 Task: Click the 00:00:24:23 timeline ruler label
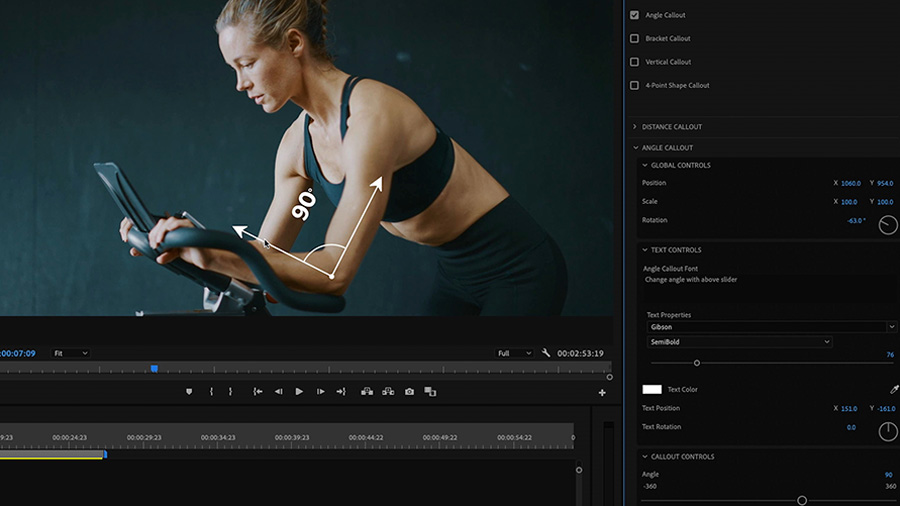point(69,437)
